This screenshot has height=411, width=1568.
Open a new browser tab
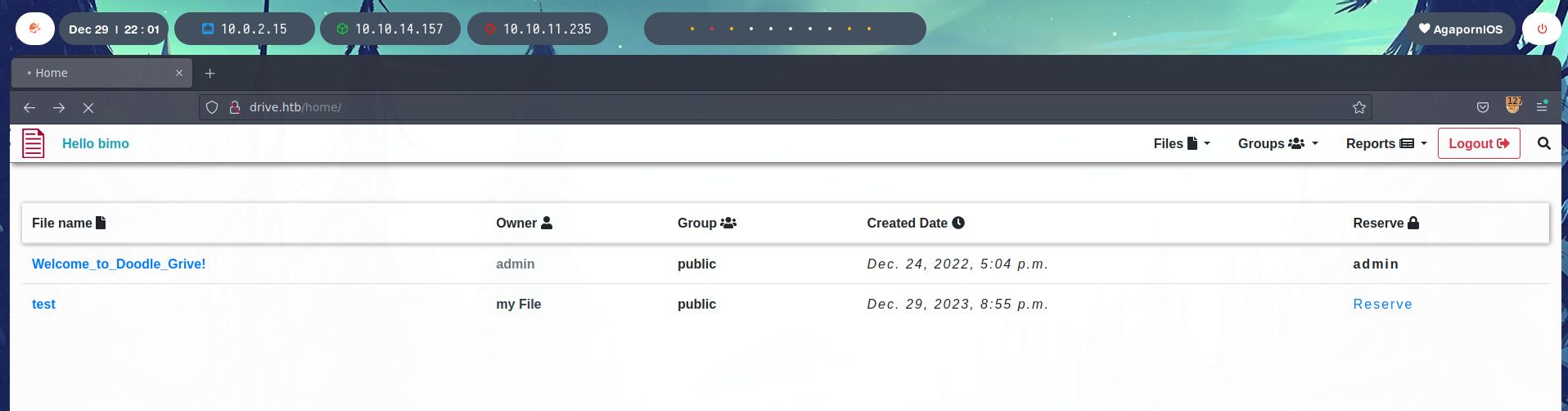coord(210,74)
